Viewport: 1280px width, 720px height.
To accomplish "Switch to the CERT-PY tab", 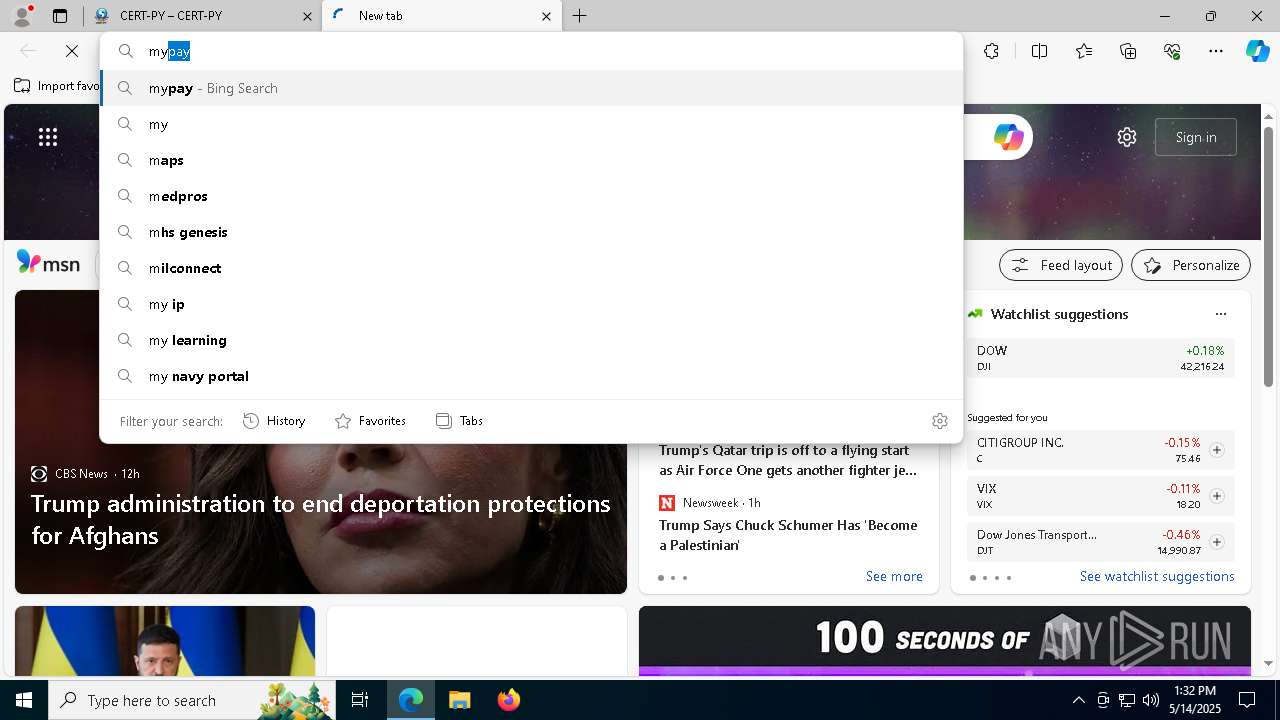I will (x=202, y=16).
